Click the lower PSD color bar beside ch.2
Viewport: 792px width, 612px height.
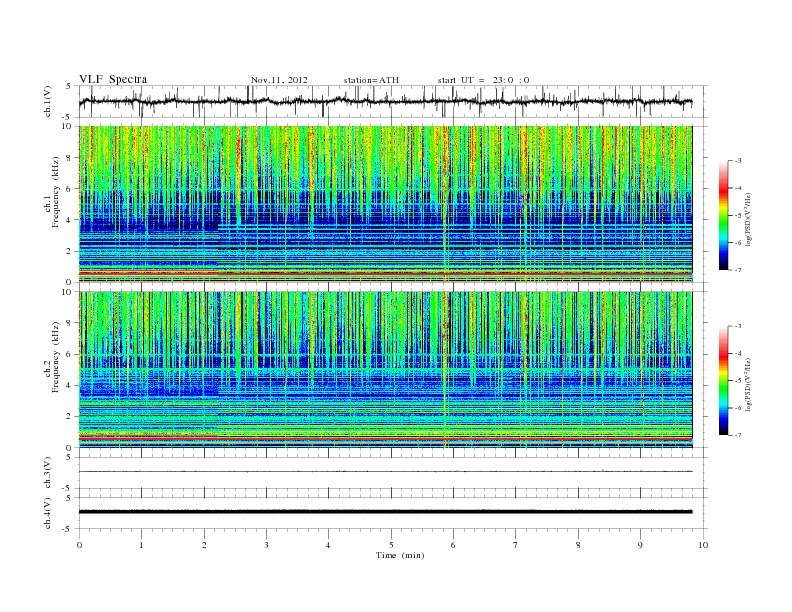point(723,380)
